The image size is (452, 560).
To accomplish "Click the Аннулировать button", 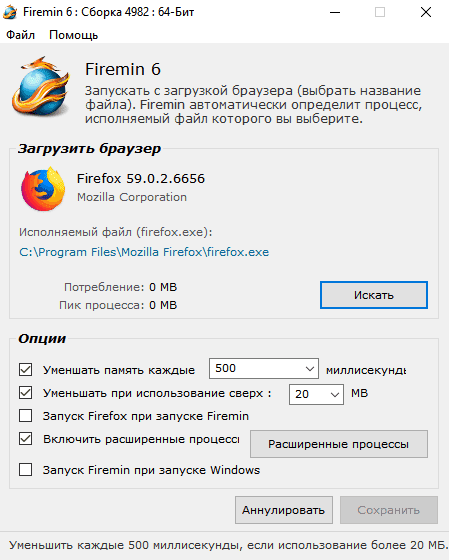I will pyautogui.click(x=284, y=510).
